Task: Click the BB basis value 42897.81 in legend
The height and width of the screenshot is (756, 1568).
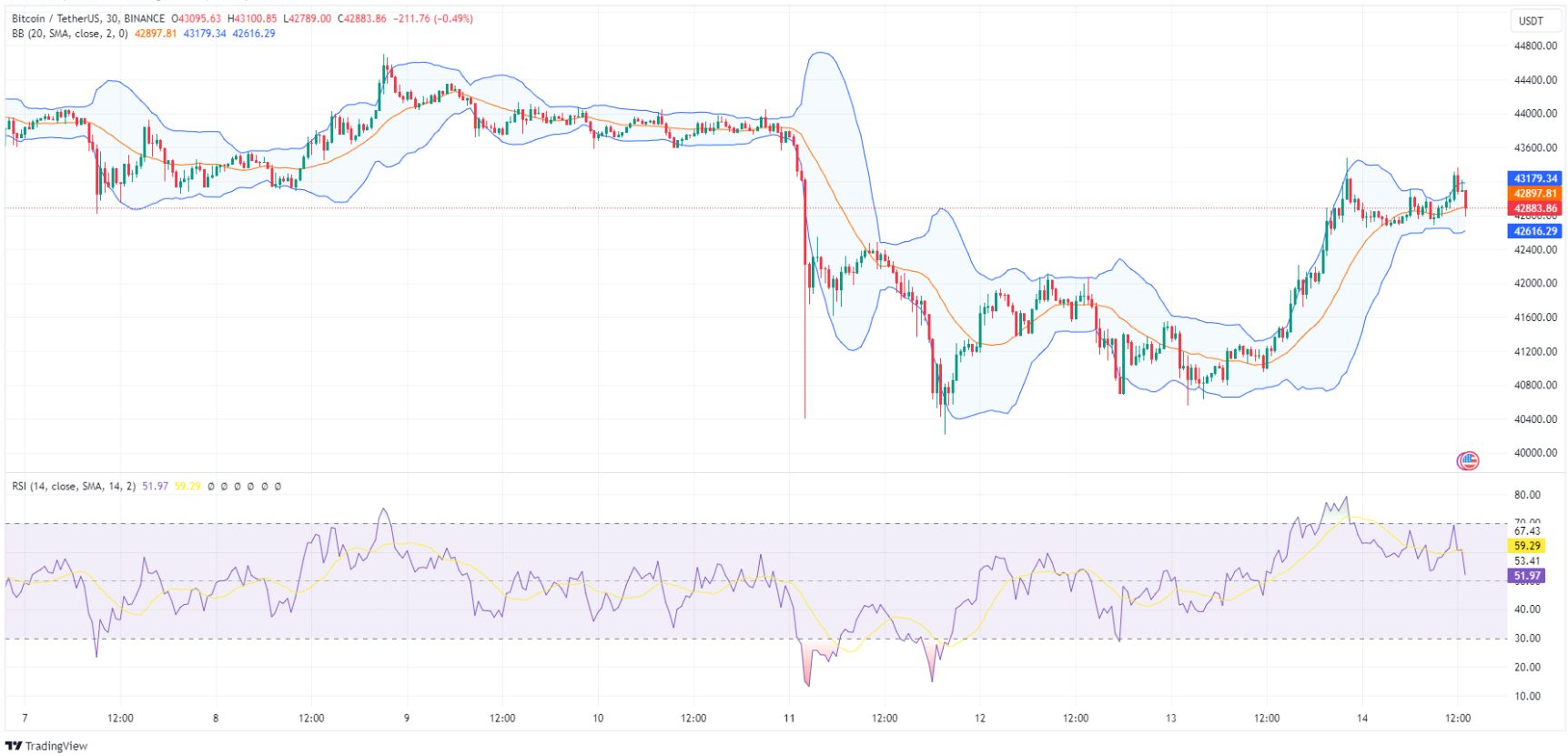Action: [x=156, y=34]
